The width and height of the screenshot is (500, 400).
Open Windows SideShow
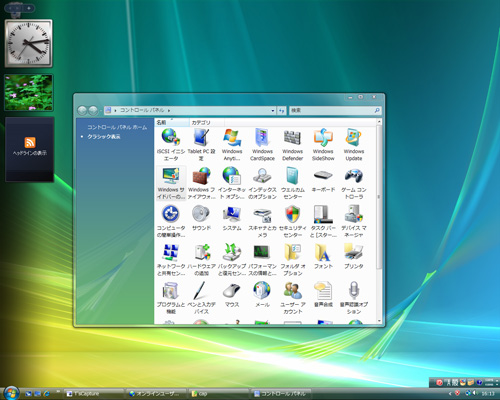pos(323,144)
